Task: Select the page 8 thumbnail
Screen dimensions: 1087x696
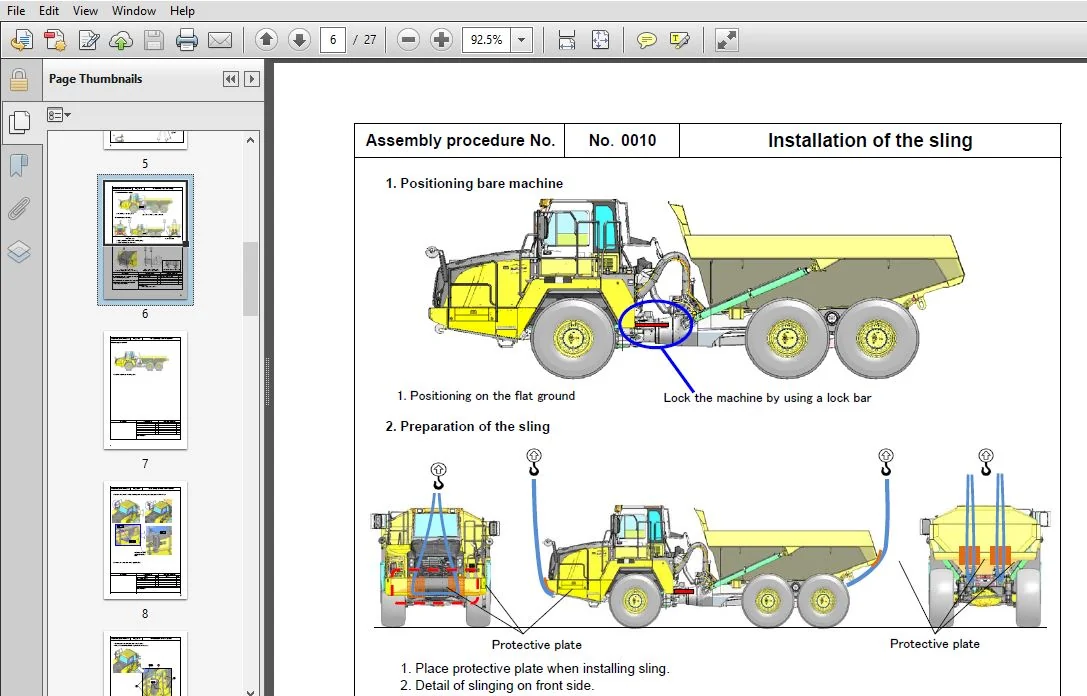Action: (x=145, y=540)
